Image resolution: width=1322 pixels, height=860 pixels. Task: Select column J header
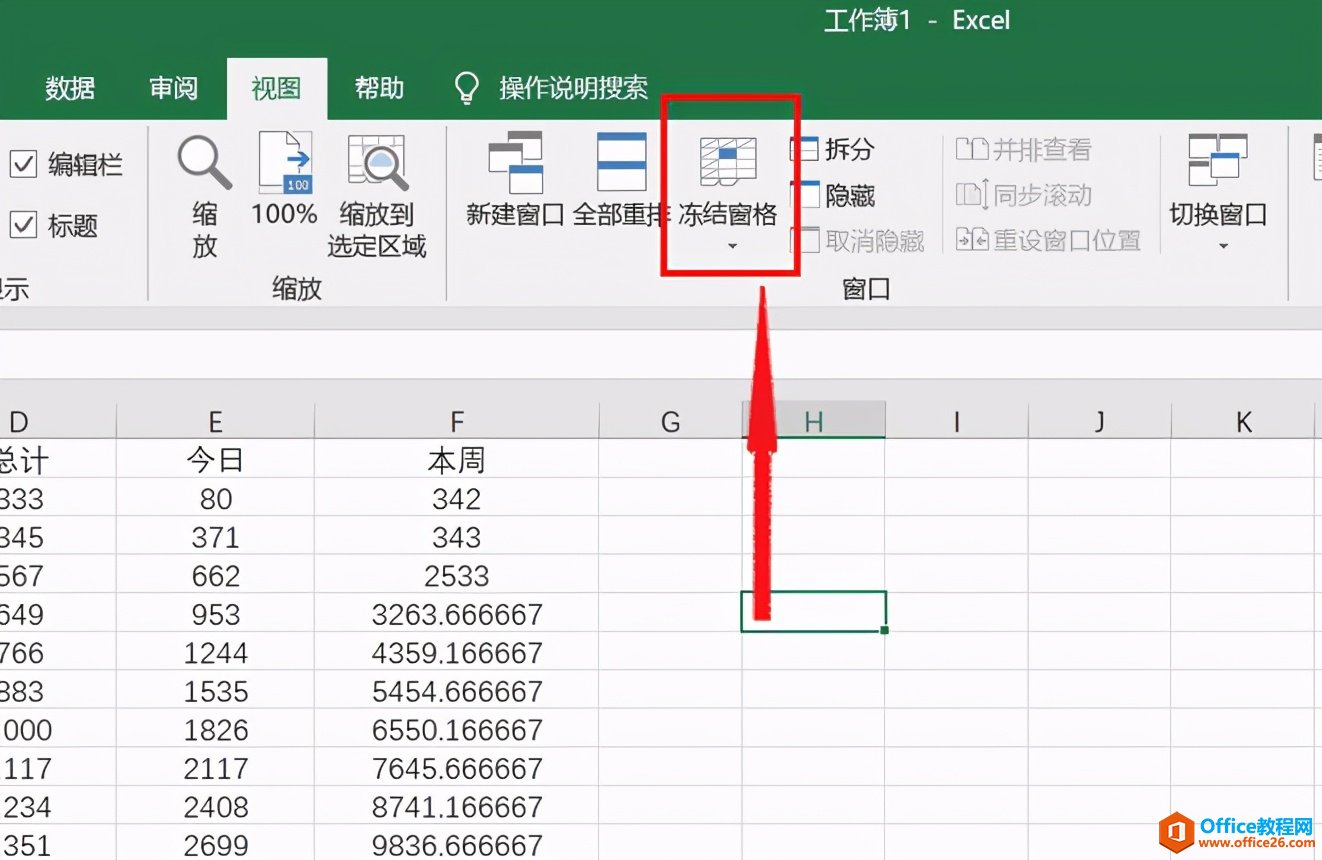pos(1099,421)
